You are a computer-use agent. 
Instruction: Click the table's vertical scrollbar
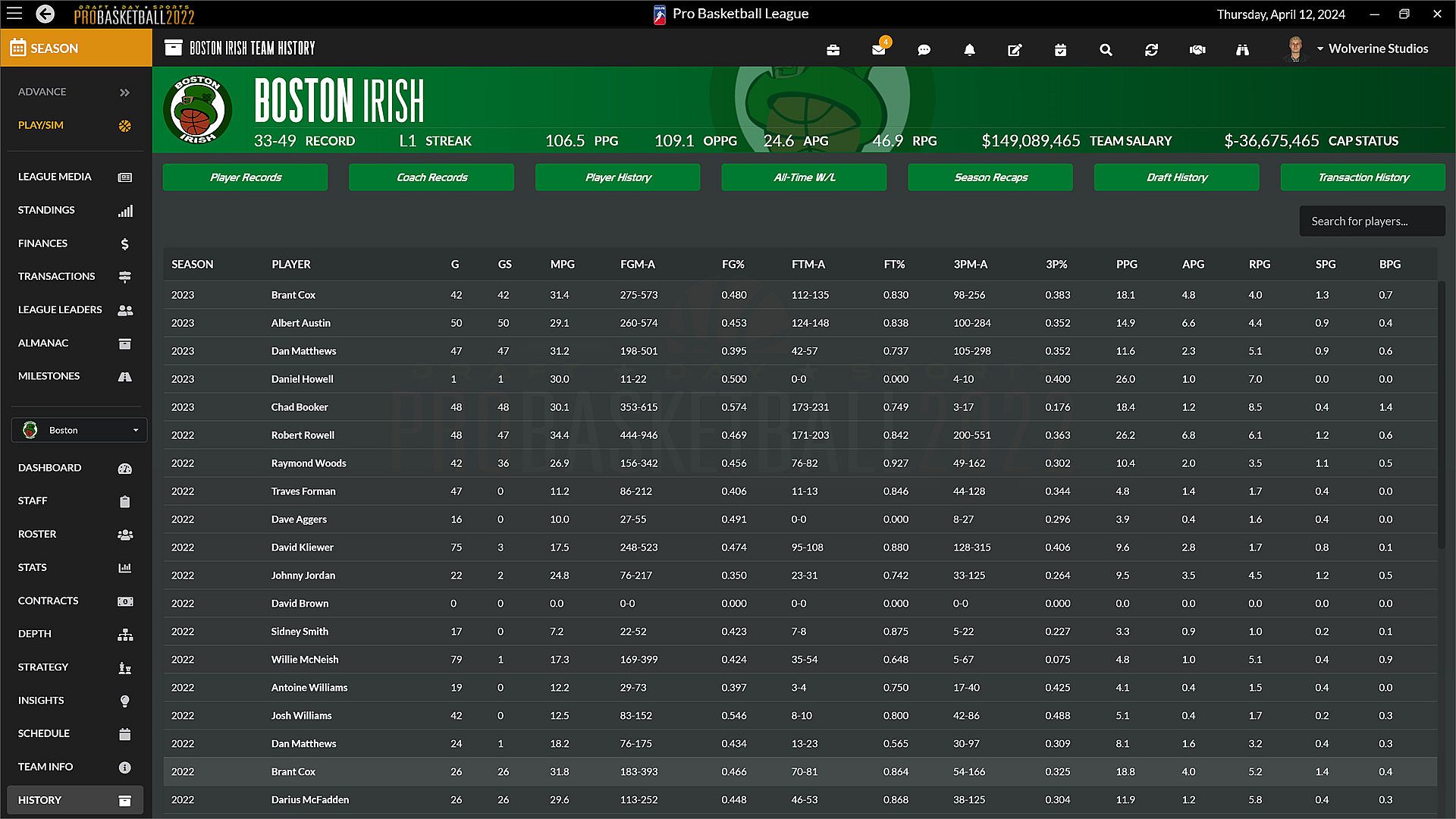pos(1442,415)
